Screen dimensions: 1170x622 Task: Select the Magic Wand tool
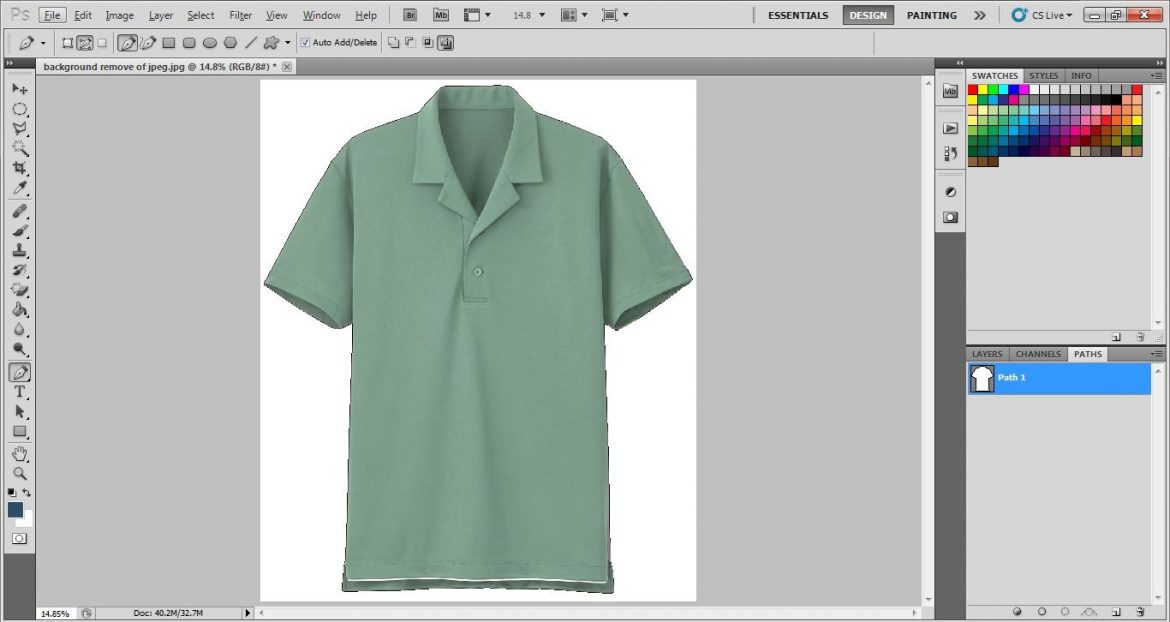19,148
